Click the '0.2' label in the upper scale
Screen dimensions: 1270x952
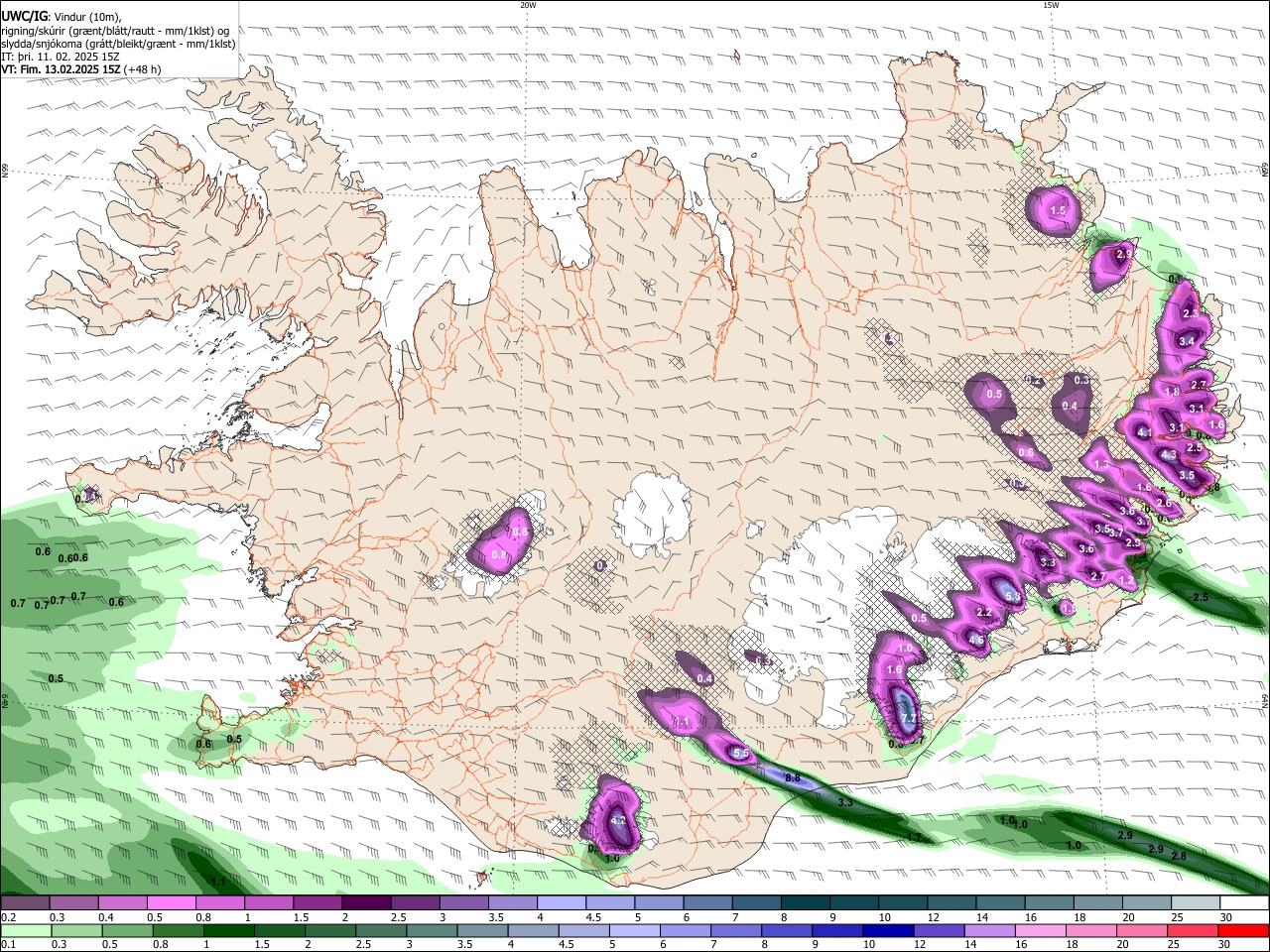pos(9,917)
